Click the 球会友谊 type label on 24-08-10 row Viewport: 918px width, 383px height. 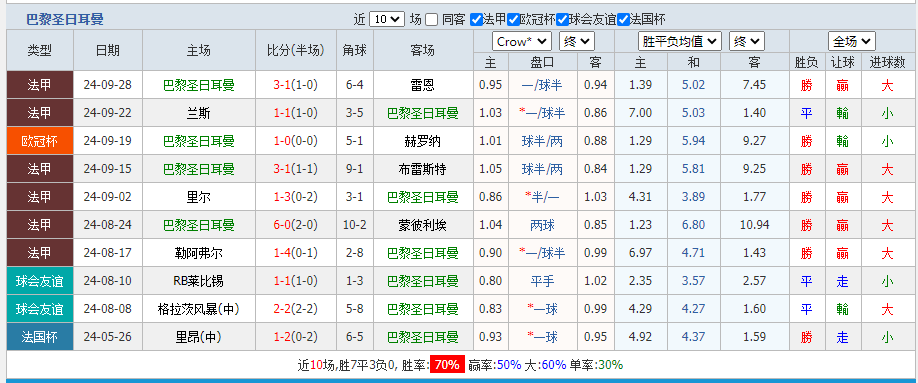tap(40, 281)
